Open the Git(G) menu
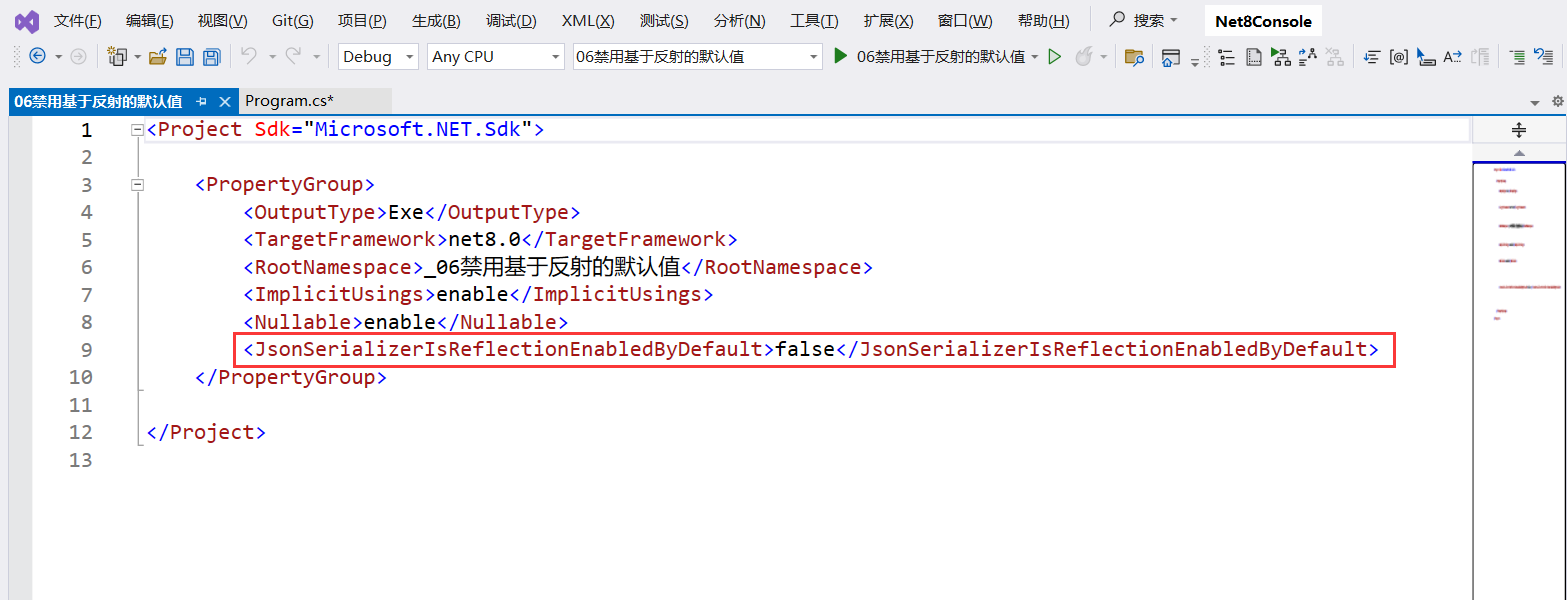Image resolution: width=1567 pixels, height=600 pixels. (292, 21)
